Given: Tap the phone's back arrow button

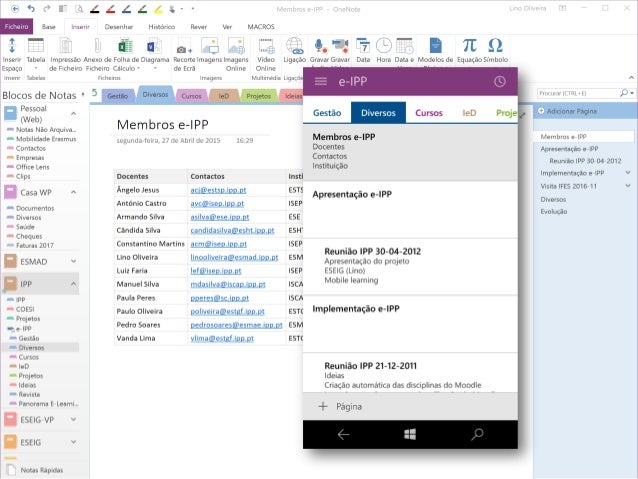Looking at the screenshot, I should pos(343,434).
